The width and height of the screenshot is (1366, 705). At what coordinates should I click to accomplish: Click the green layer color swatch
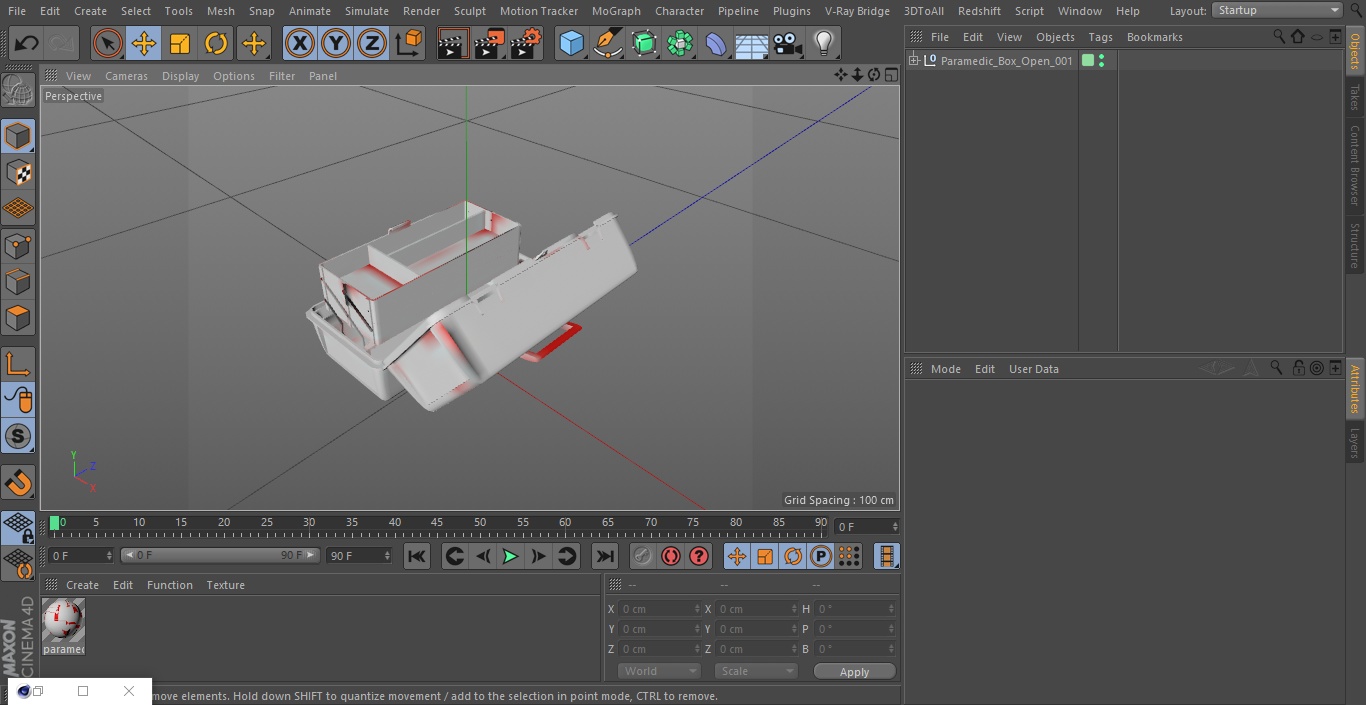[1088, 61]
